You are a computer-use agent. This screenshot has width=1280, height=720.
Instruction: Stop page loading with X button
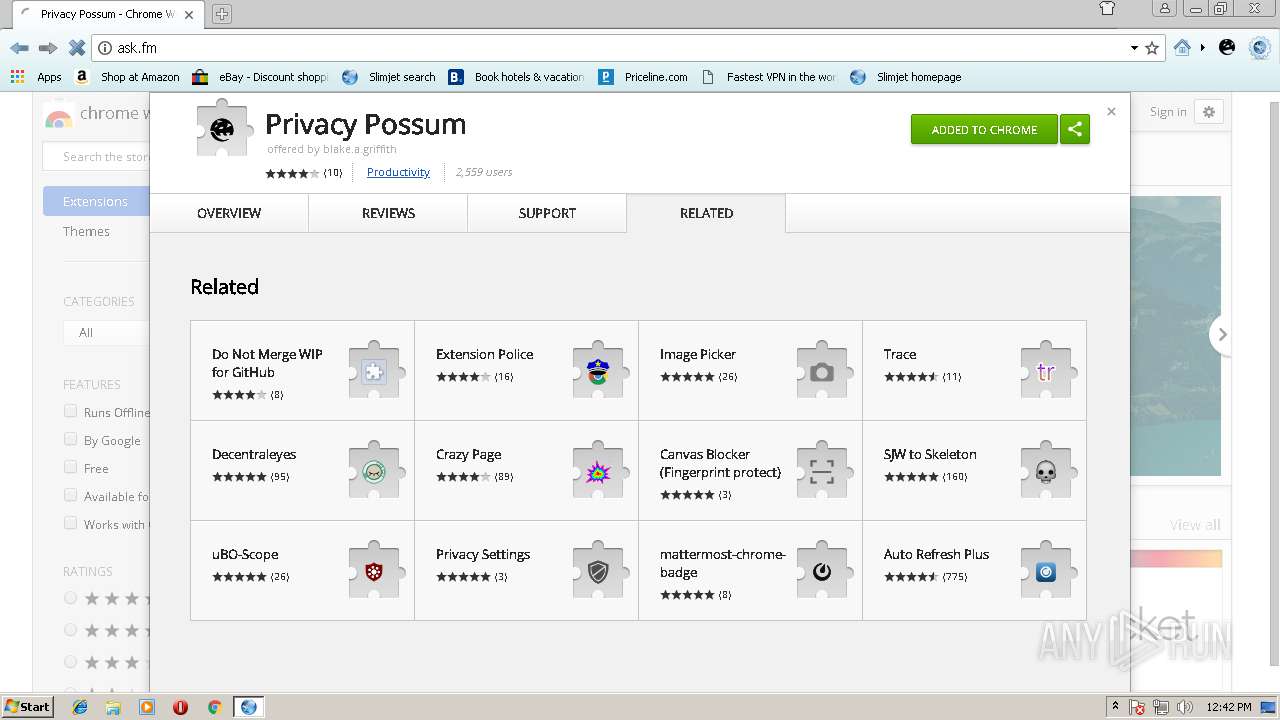coord(76,48)
